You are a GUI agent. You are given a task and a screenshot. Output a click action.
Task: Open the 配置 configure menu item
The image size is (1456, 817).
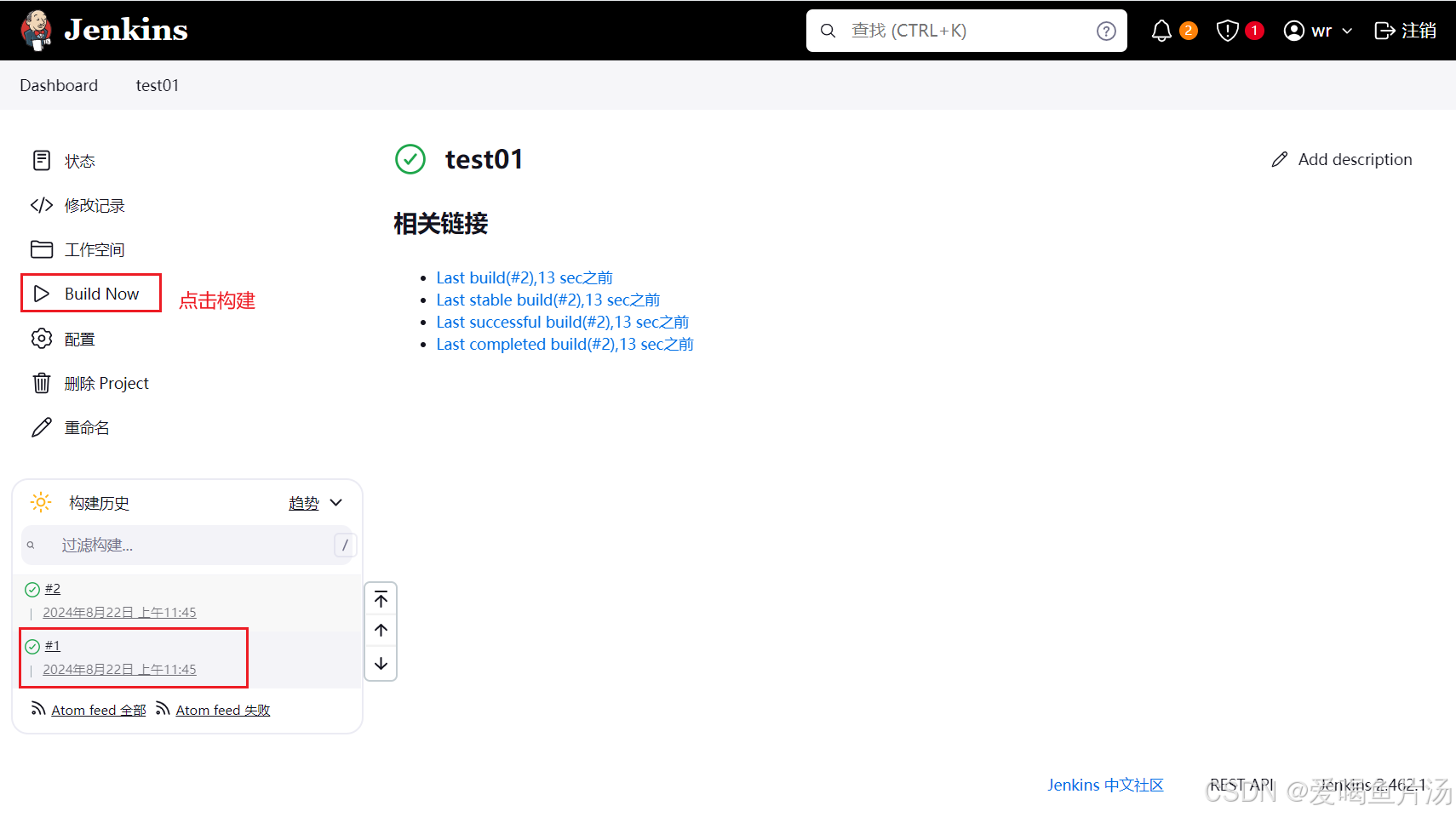coord(80,339)
